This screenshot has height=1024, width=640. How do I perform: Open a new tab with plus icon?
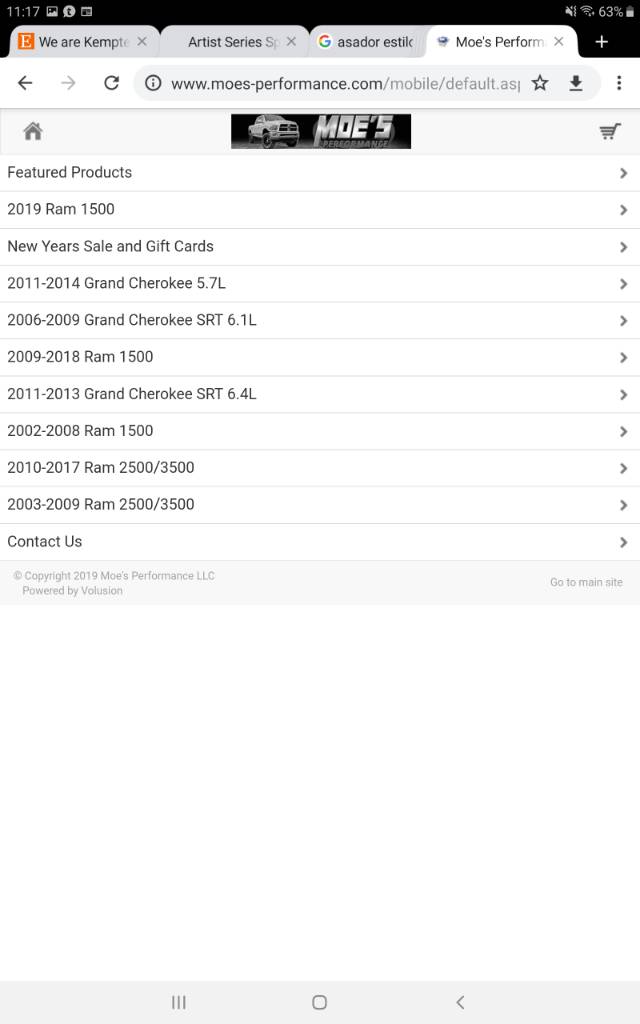coord(601,42)
